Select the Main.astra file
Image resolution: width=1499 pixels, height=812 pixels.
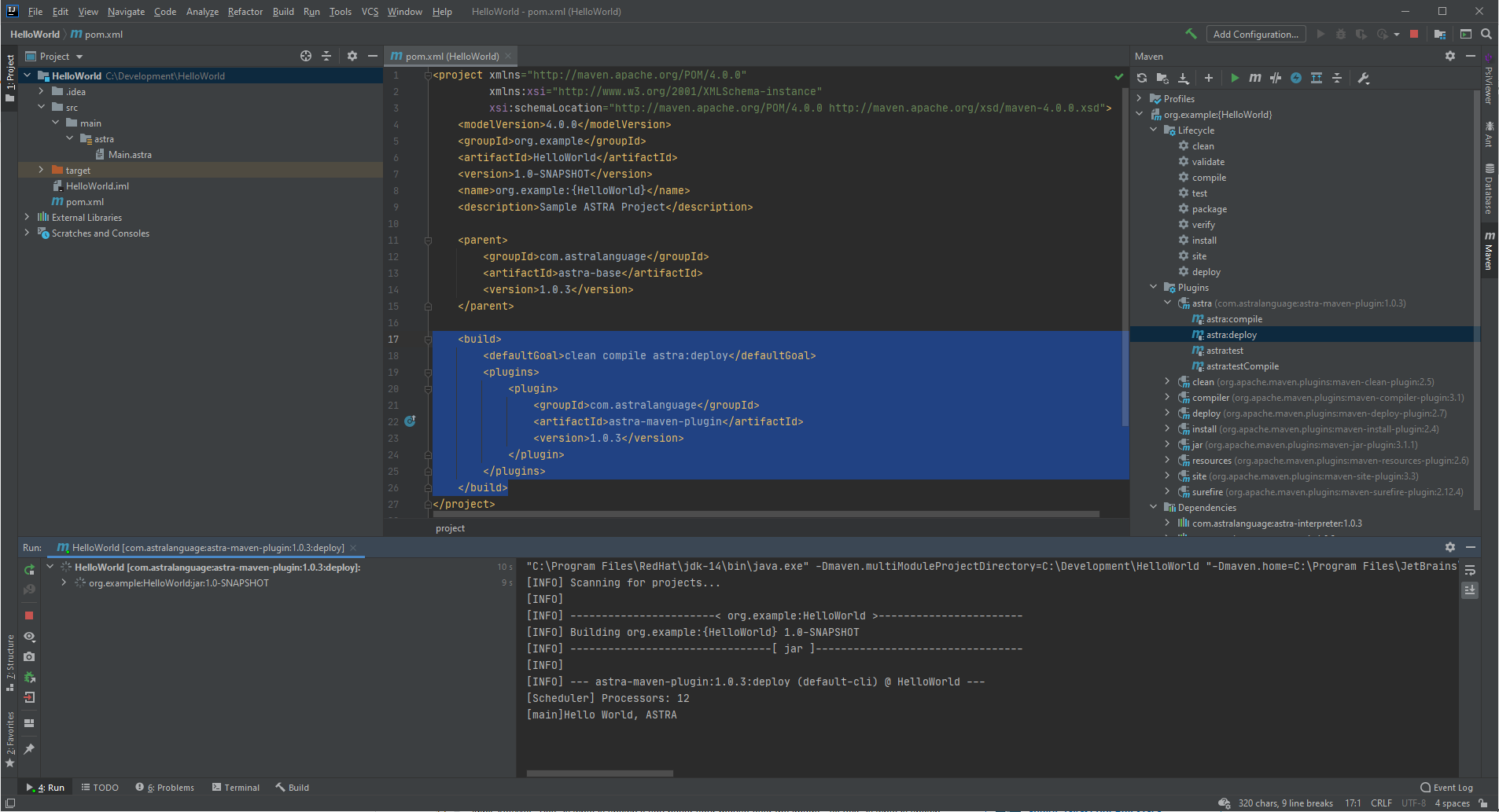(x=130, y=154)
